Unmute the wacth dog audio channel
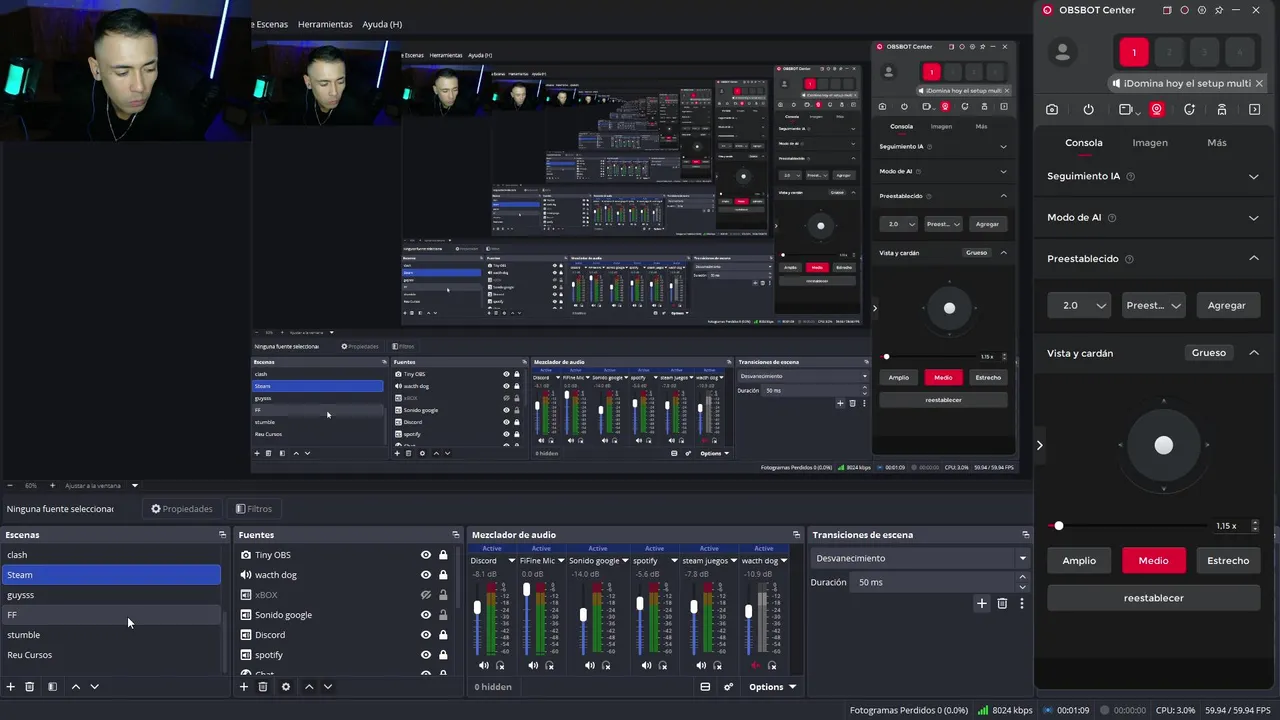The image size is (1280, 720). 755,665
